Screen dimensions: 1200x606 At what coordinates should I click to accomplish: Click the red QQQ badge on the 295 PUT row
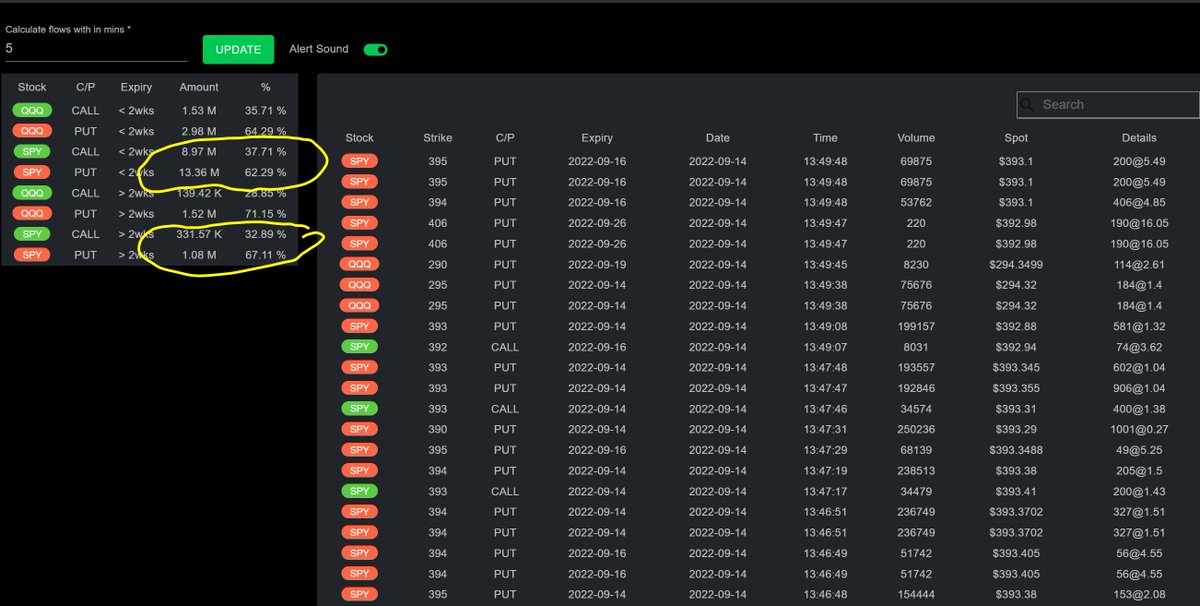[359, 284]
